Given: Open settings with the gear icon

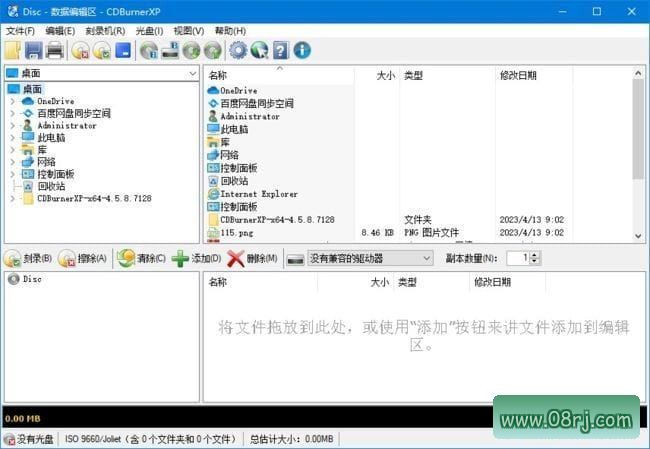Looking at the screenshot, I should tap(238, 51).
